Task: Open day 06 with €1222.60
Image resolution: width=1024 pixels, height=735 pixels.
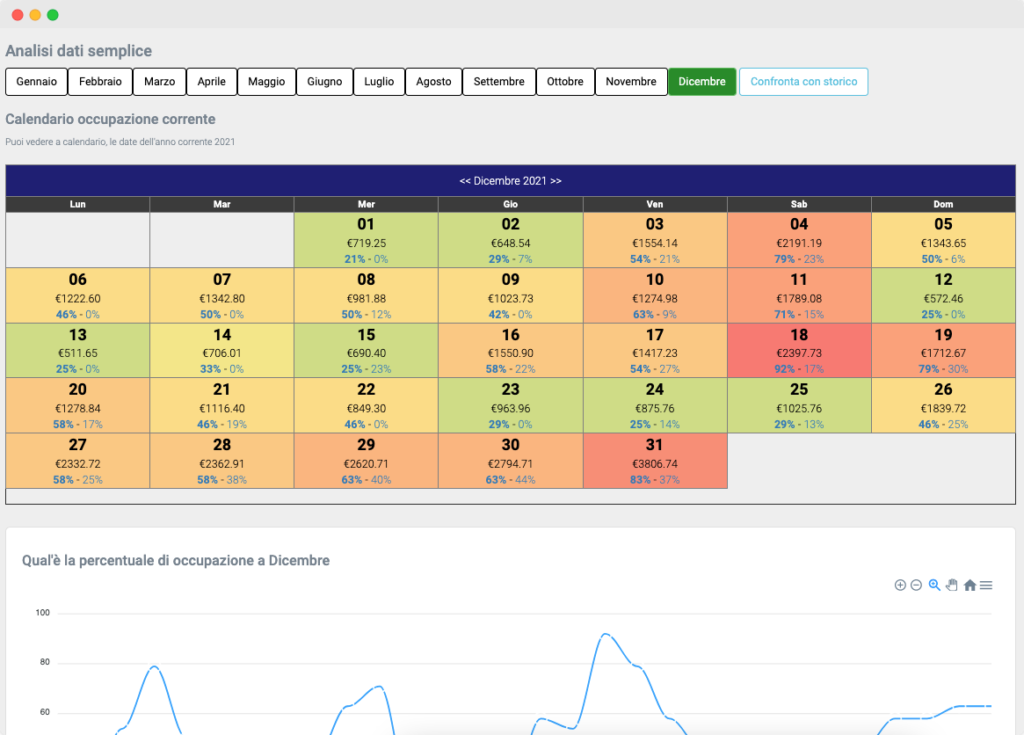Action: pos(78,295)
